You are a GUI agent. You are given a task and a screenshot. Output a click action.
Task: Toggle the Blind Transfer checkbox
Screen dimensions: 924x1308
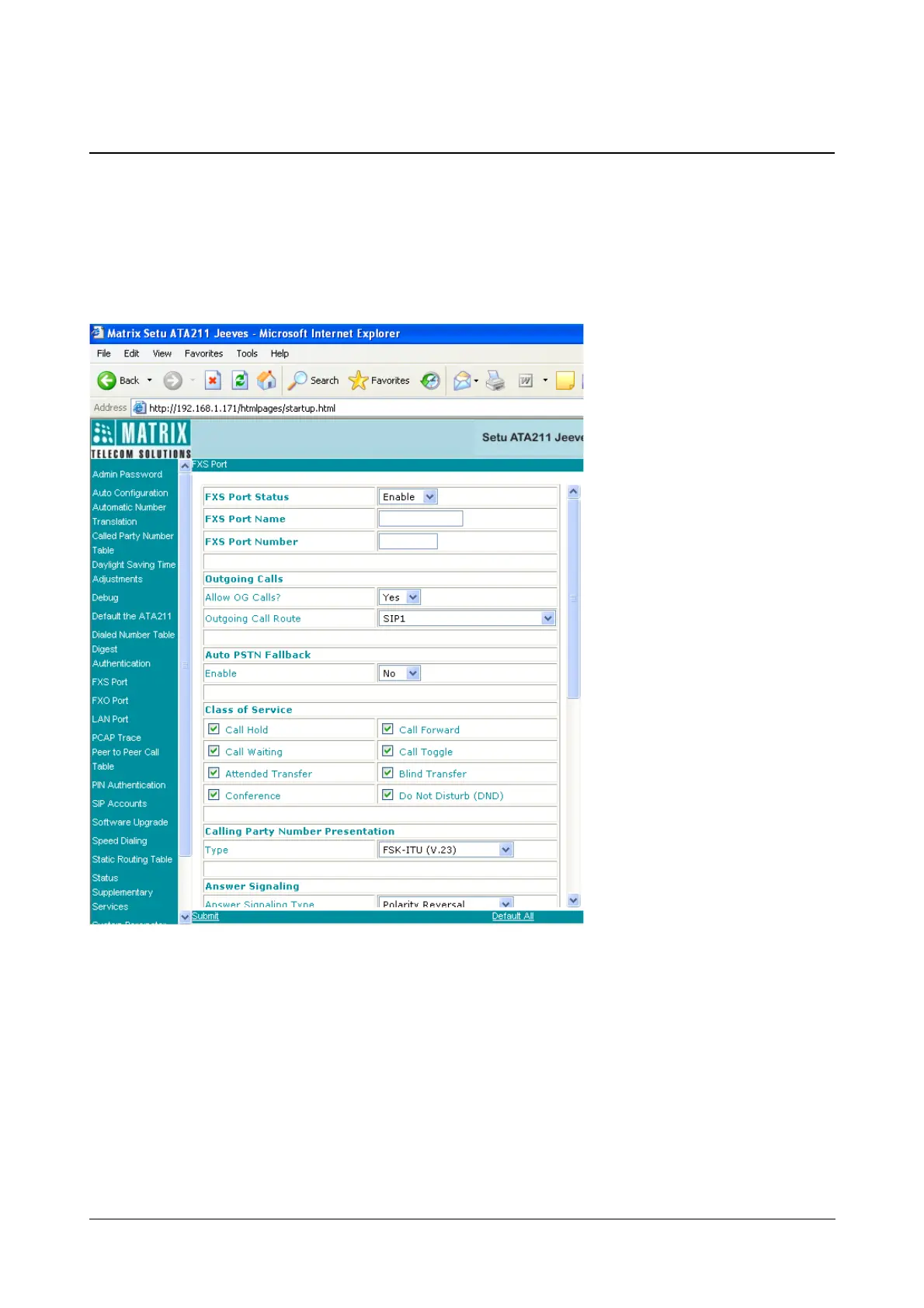tap(387, 773)
